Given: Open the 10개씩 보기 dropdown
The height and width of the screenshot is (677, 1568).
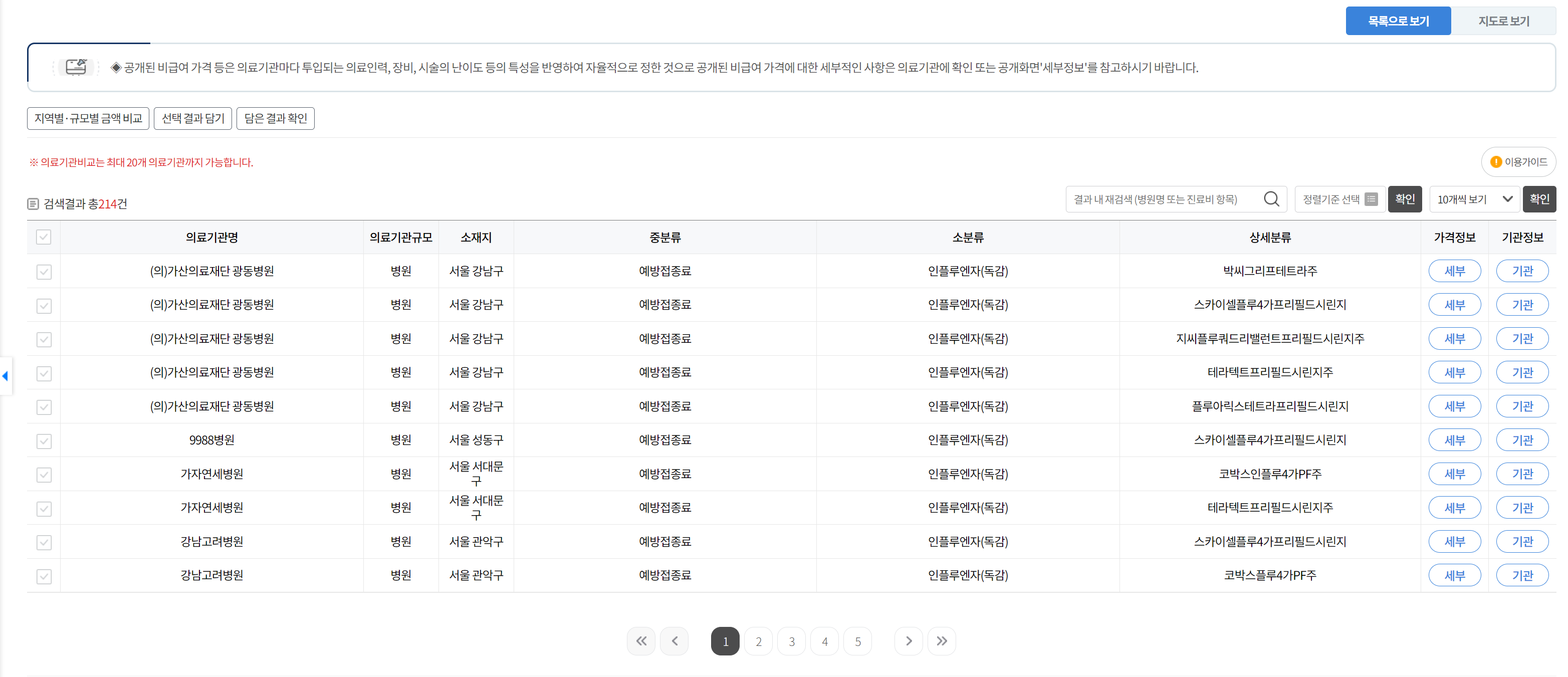Looking at the screenshot, I should pos(1474,198).
